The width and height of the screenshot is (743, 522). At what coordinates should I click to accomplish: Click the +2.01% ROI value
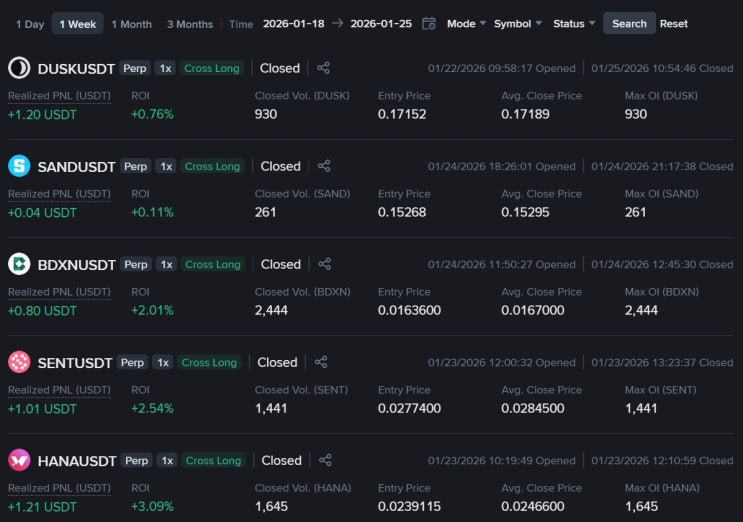[152, 310]
